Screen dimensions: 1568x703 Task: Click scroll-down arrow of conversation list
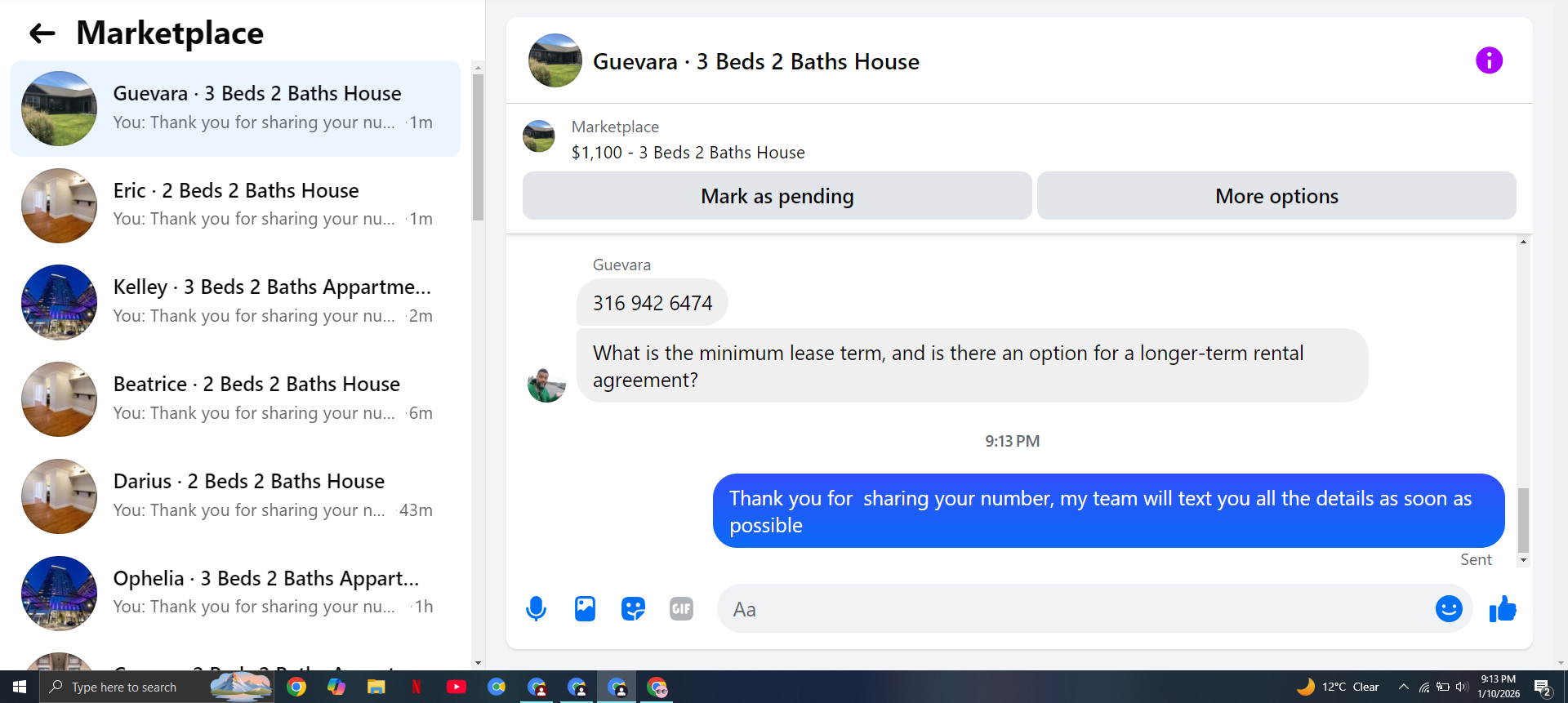pos(478,663)
